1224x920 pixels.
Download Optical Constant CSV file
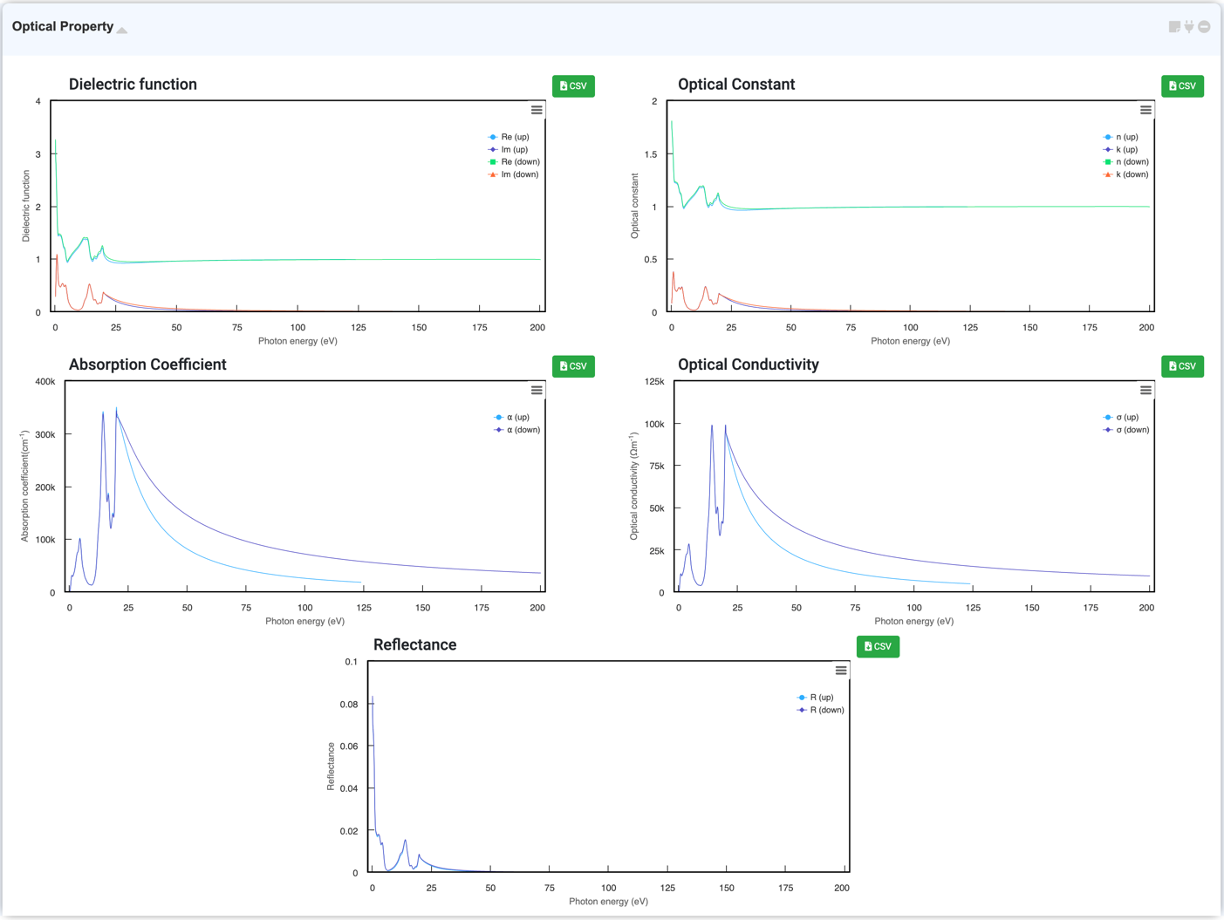click(x=1182, y=86)
